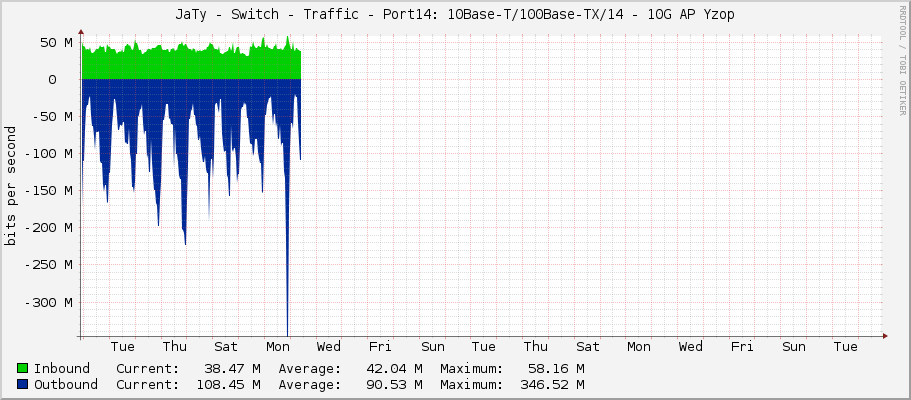Screen dimensions: 911x400
Task: Click Inbound maximum value 58.16 M
Action: pyautogui.click(x=556, y=369)
